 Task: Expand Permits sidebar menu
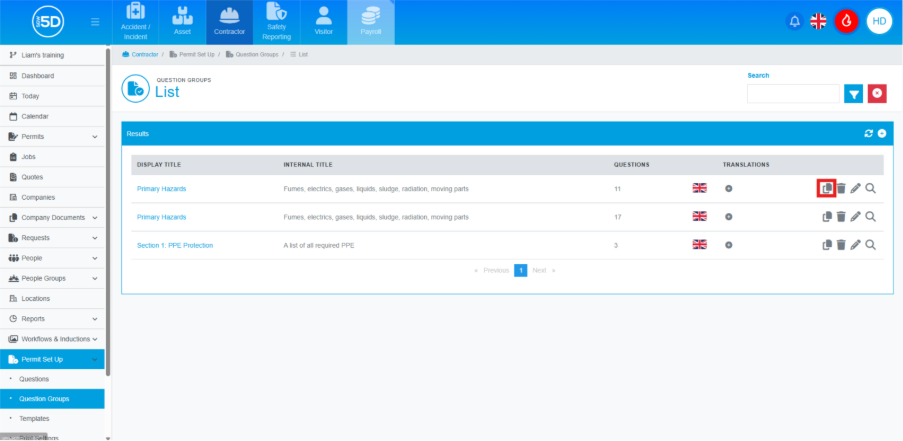[x=52, y=136]
